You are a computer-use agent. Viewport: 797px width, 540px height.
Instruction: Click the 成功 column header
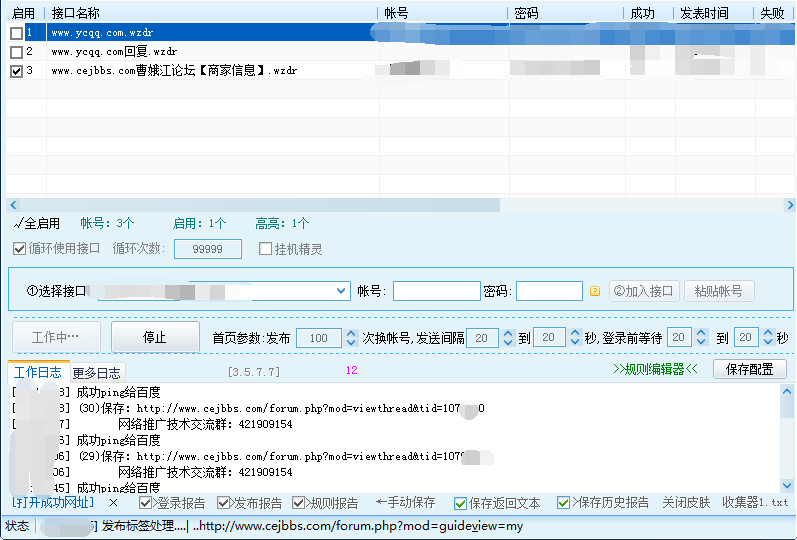tap(649, 13)
